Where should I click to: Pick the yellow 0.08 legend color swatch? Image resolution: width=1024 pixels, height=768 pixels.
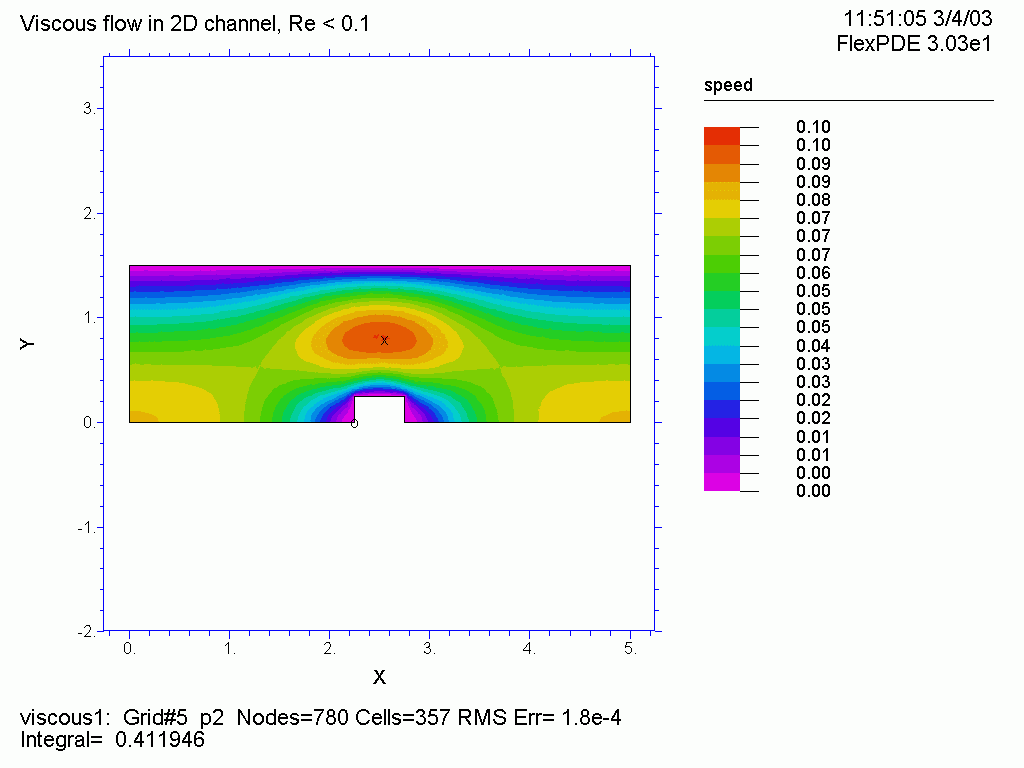pyautogui.click(x=721, y=208)
